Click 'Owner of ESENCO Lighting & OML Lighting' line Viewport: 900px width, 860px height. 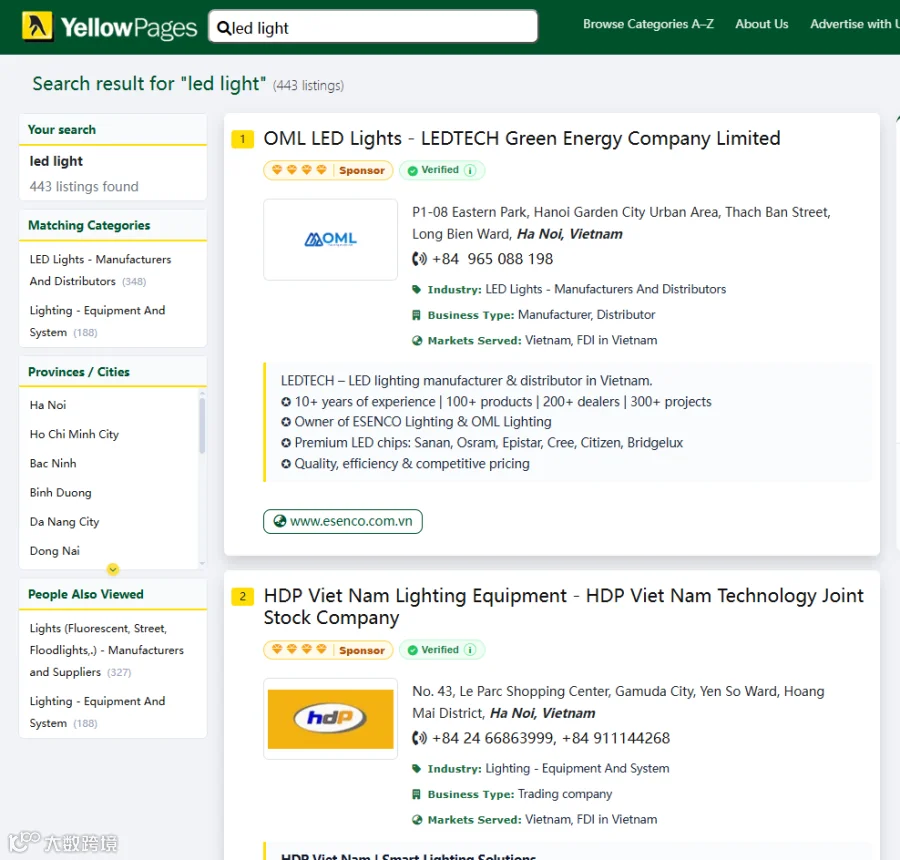click(x=416, y=422)
